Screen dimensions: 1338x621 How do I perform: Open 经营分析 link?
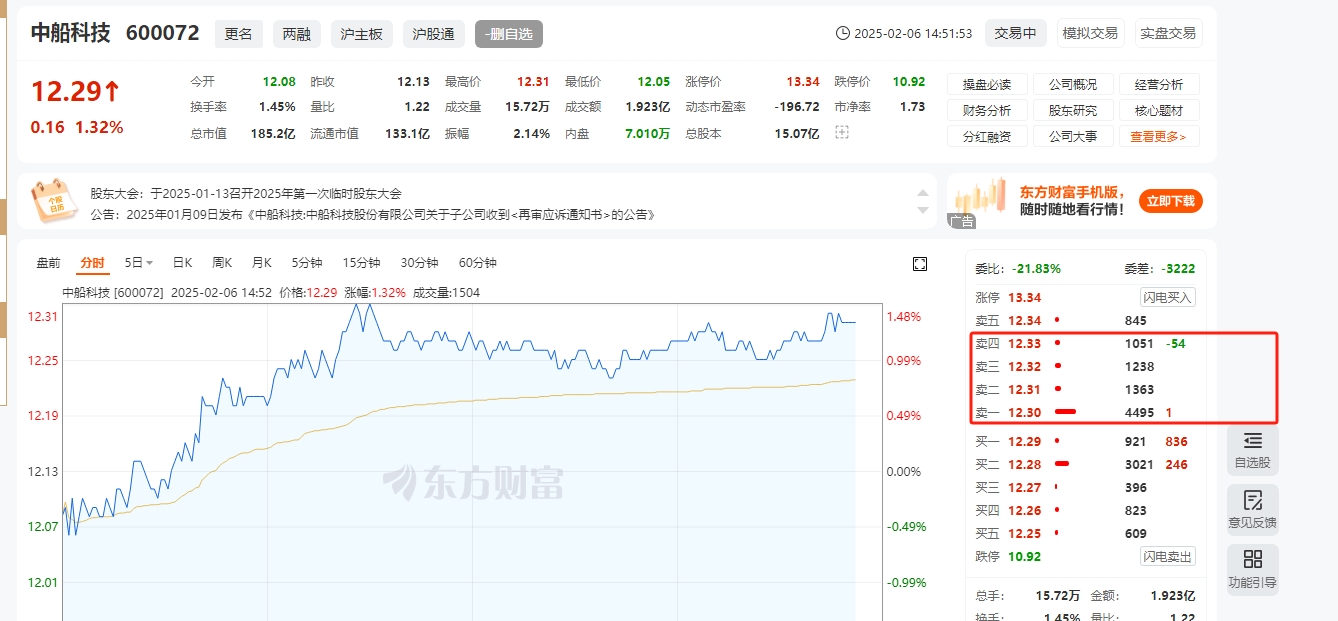1159,85
